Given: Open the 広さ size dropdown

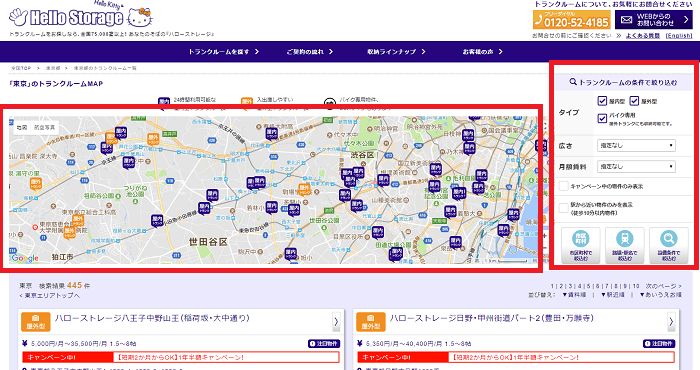Looking at the screenshot, I should (x=636, y=146).
